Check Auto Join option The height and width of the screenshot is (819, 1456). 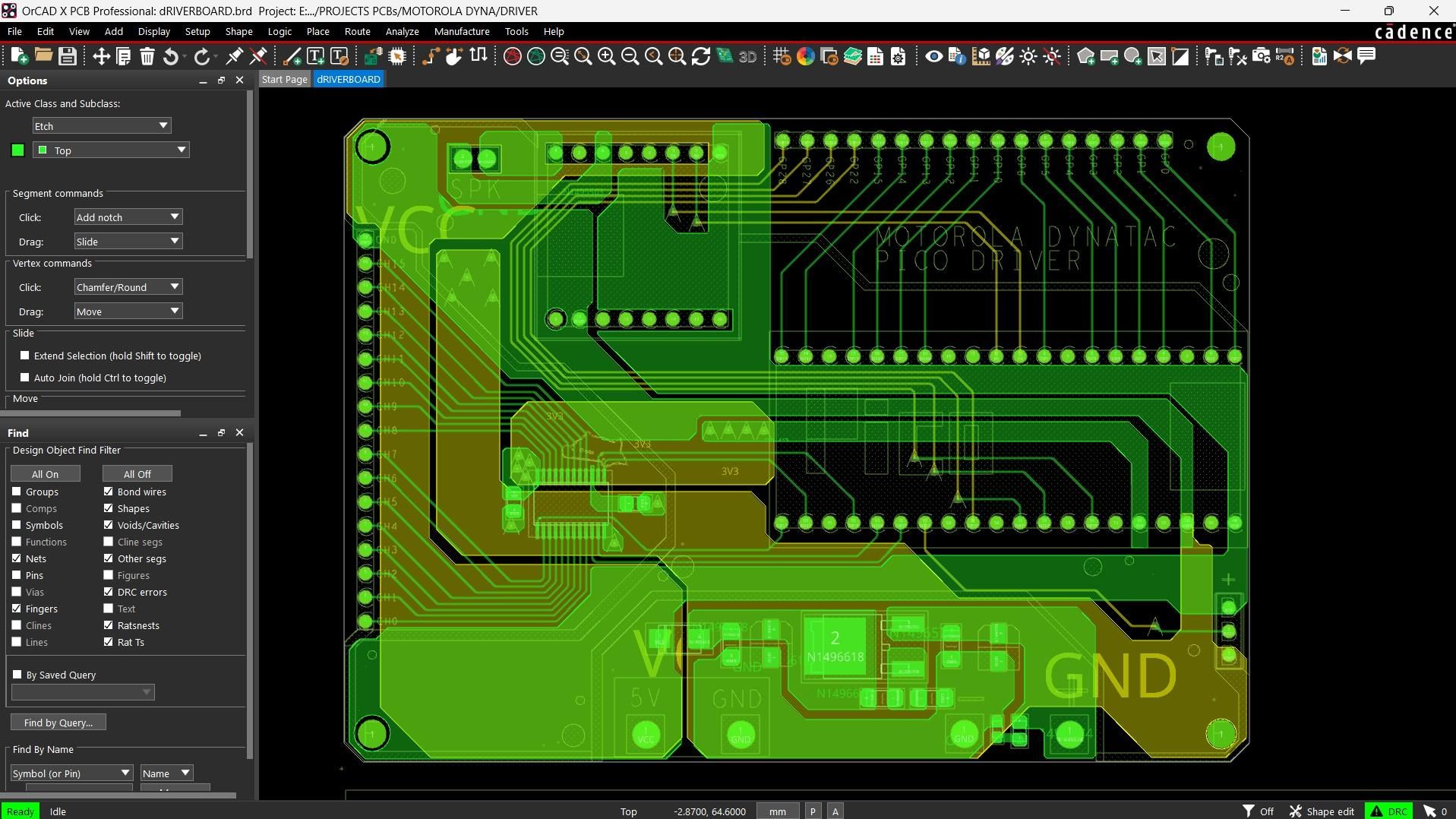[25, 378]
